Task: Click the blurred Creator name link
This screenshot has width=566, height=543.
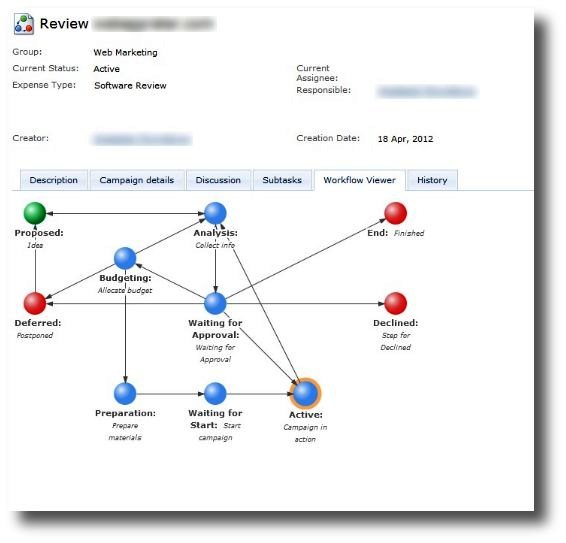Action: click(142, 139)
